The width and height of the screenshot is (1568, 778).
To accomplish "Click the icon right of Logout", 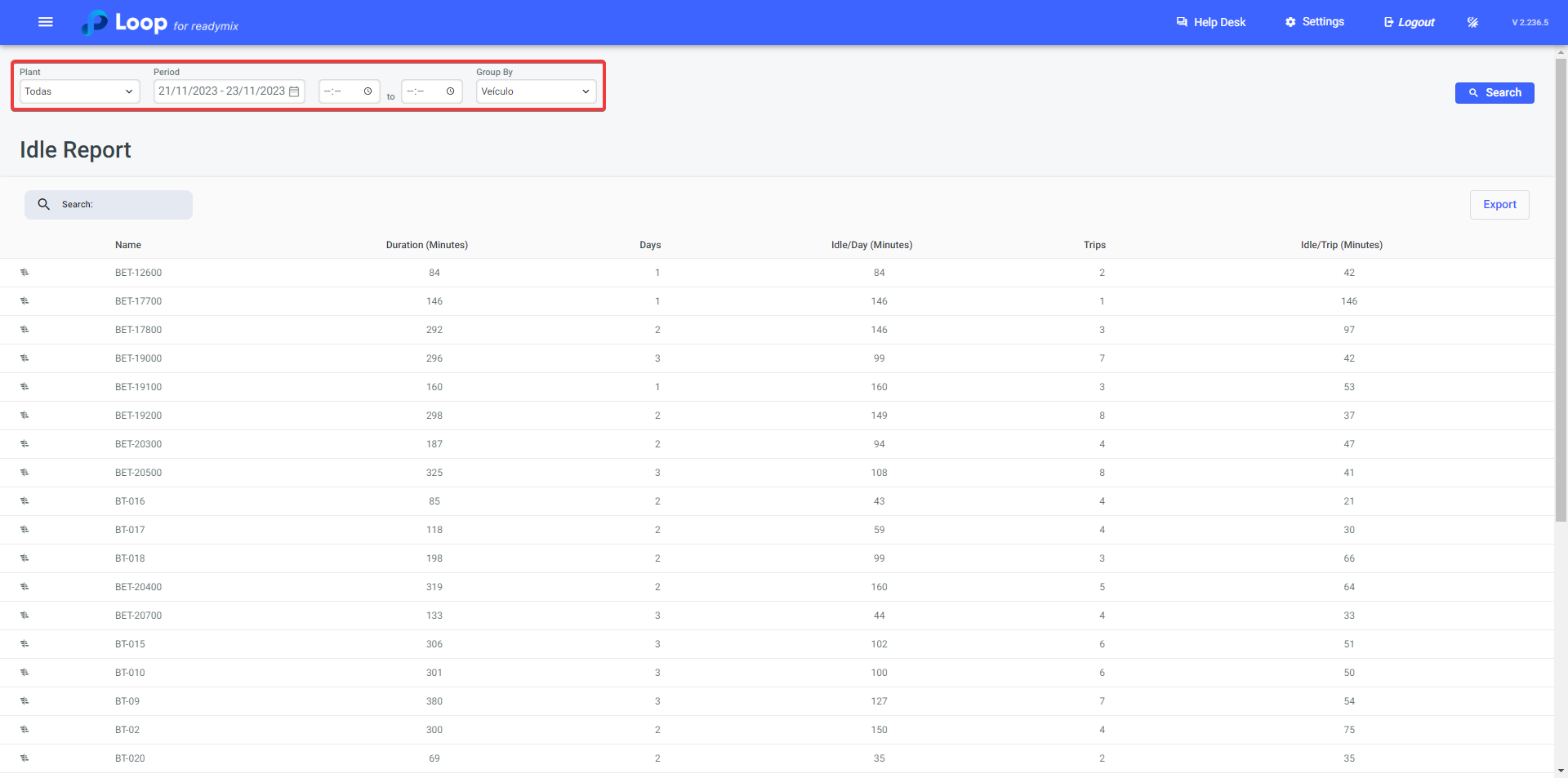I will coord(1472,22).
